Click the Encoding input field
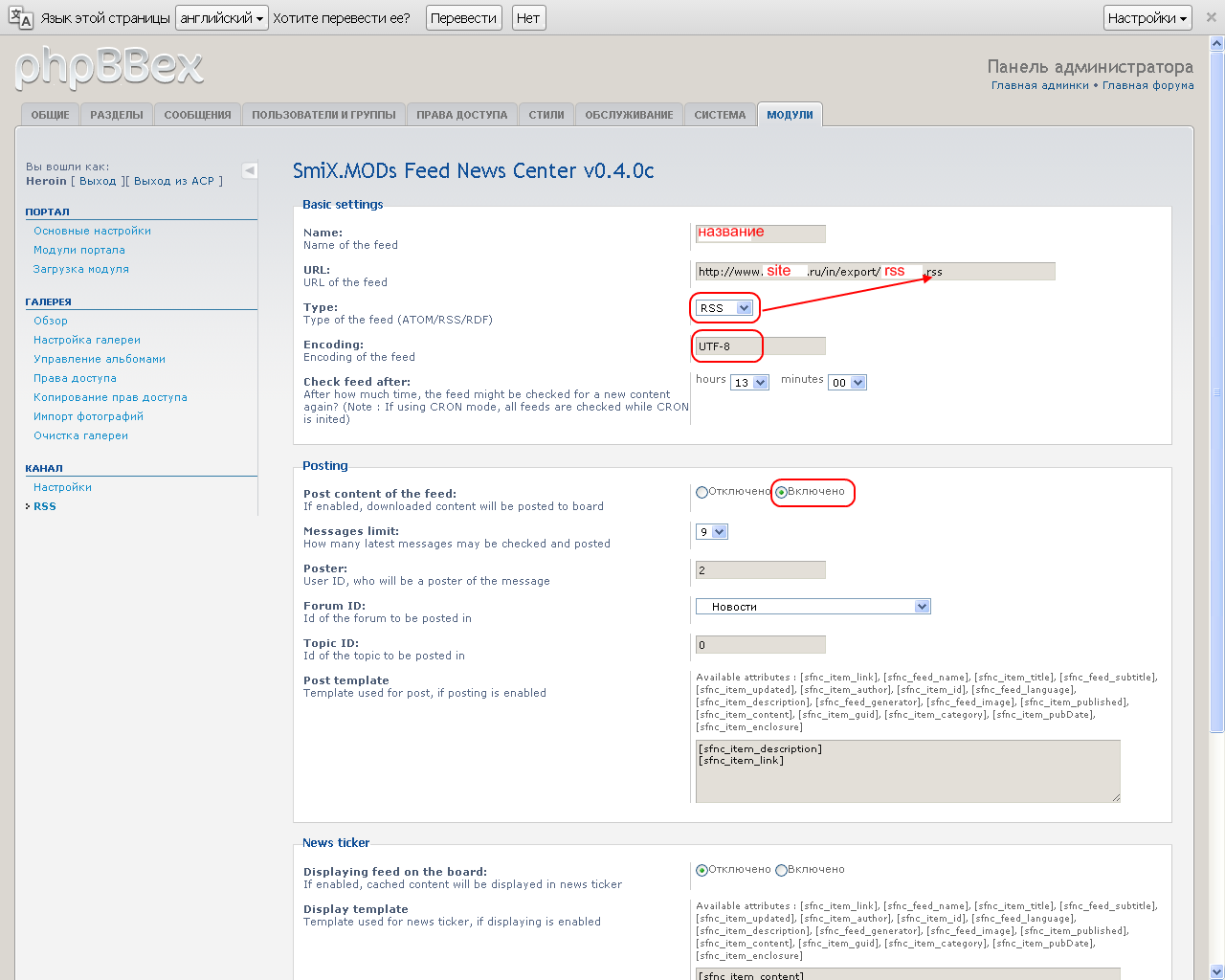 pyautogui.click(x=760, y=346)
